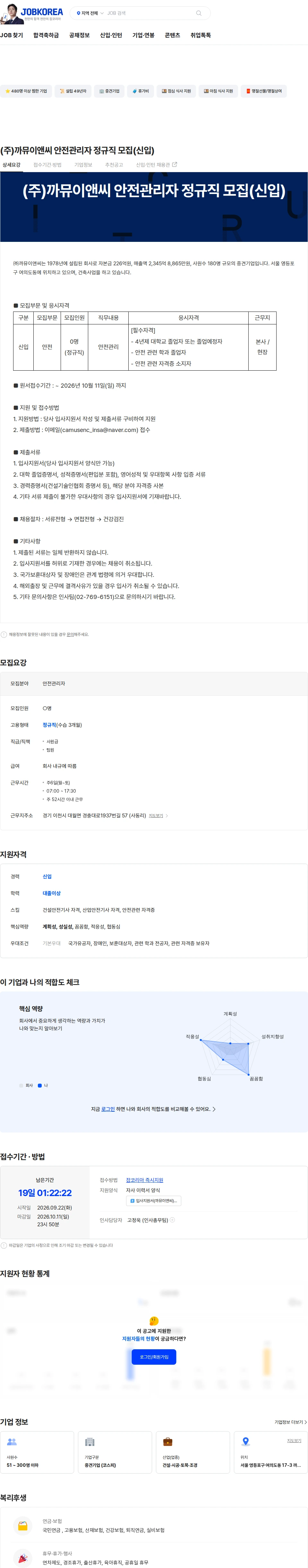Screen dimensions: 308x1568
Task: Click the 산업(업종) briefcase icon
Action: pyautogui.click(x=168, y=1442)
